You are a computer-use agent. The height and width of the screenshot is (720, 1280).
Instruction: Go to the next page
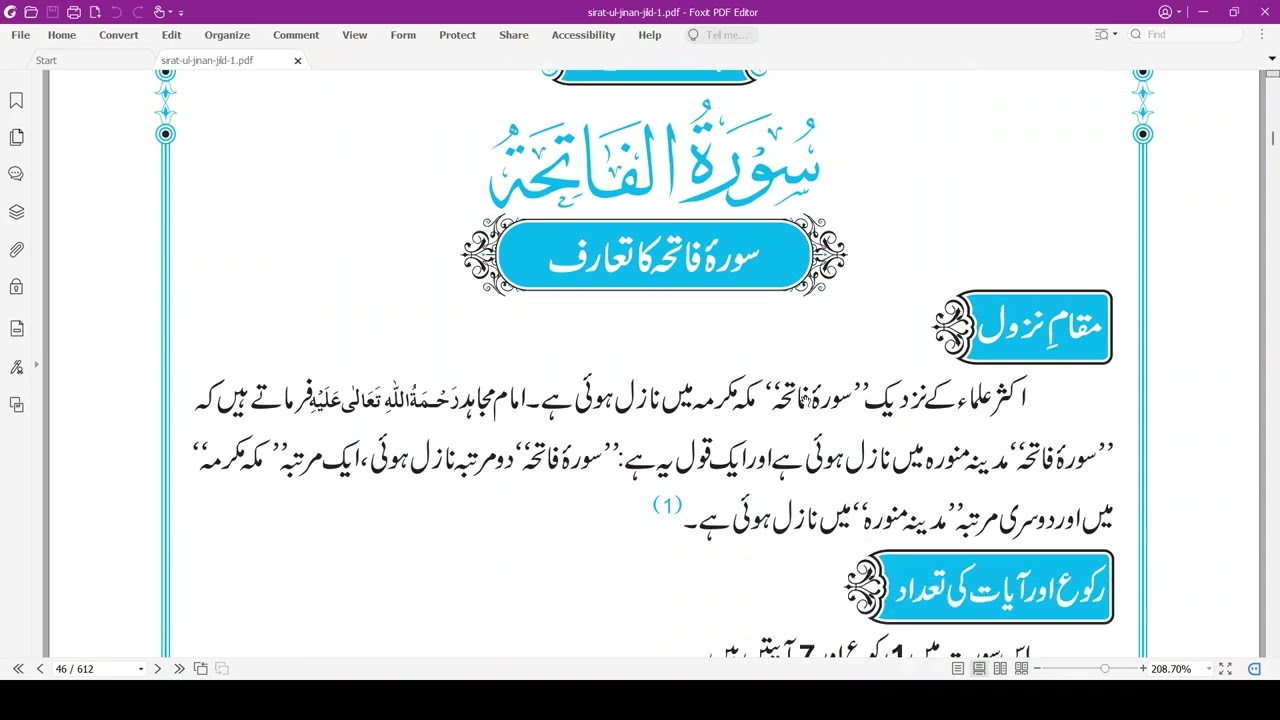point(157,668)
